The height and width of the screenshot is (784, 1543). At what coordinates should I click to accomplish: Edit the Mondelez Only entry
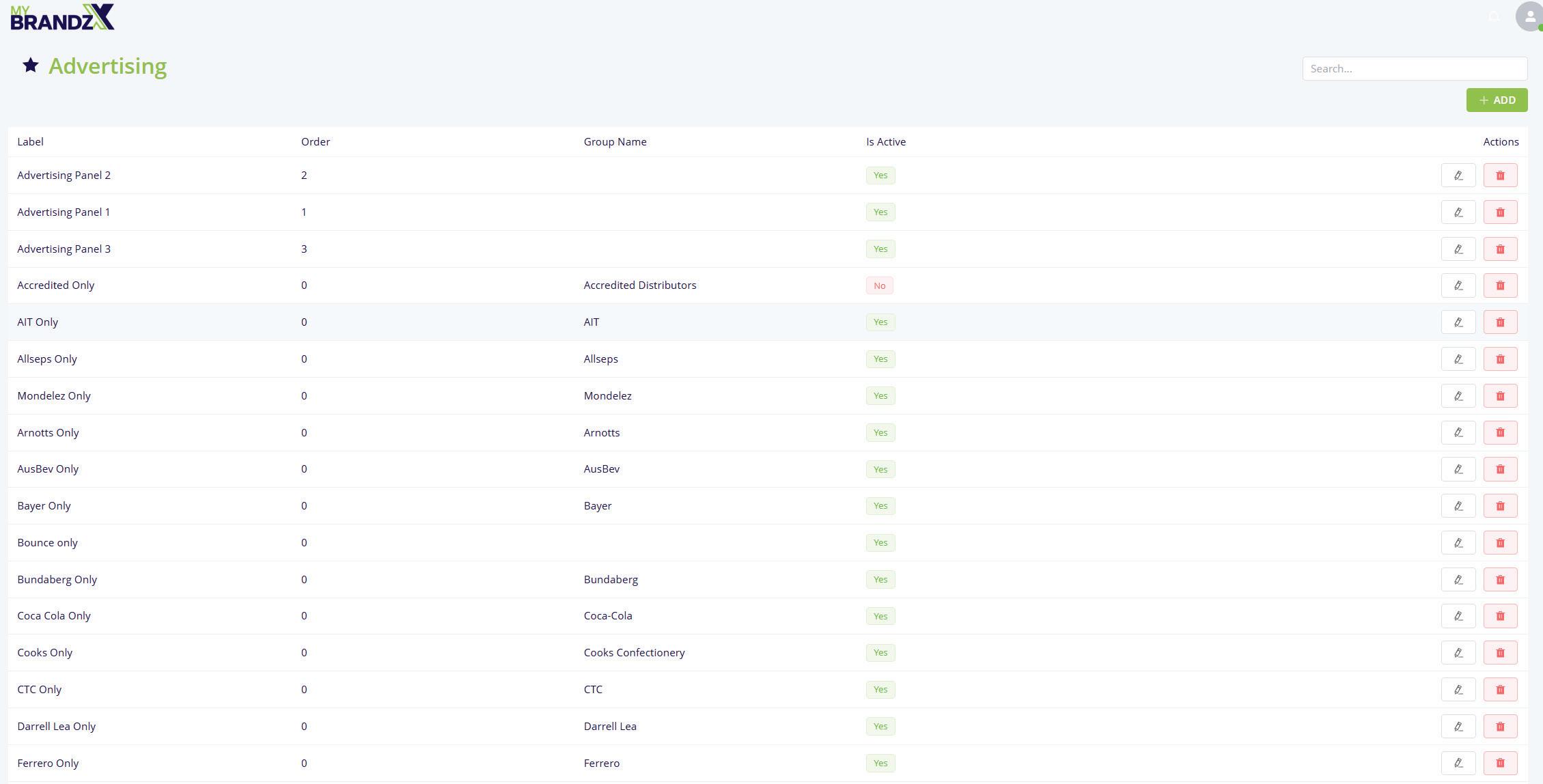pyautogui.click(x=1458, y=396)
